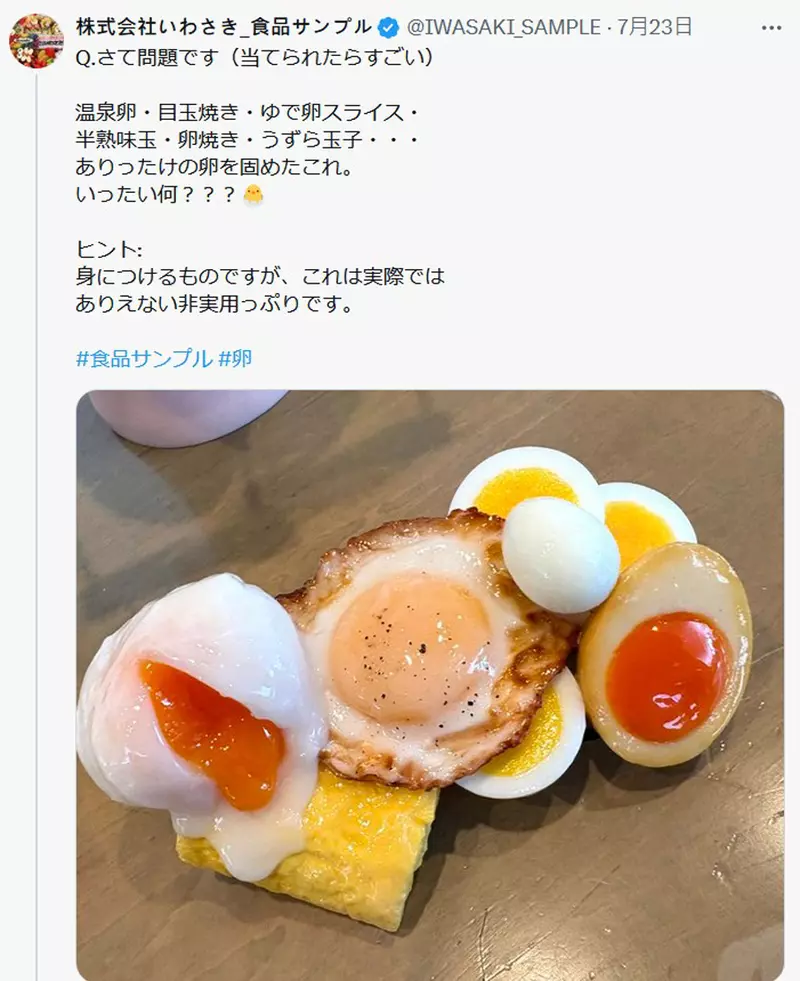Open the more options menu on the tweet
This screenshot has height=981, width=800.
[x=773, y=28]
